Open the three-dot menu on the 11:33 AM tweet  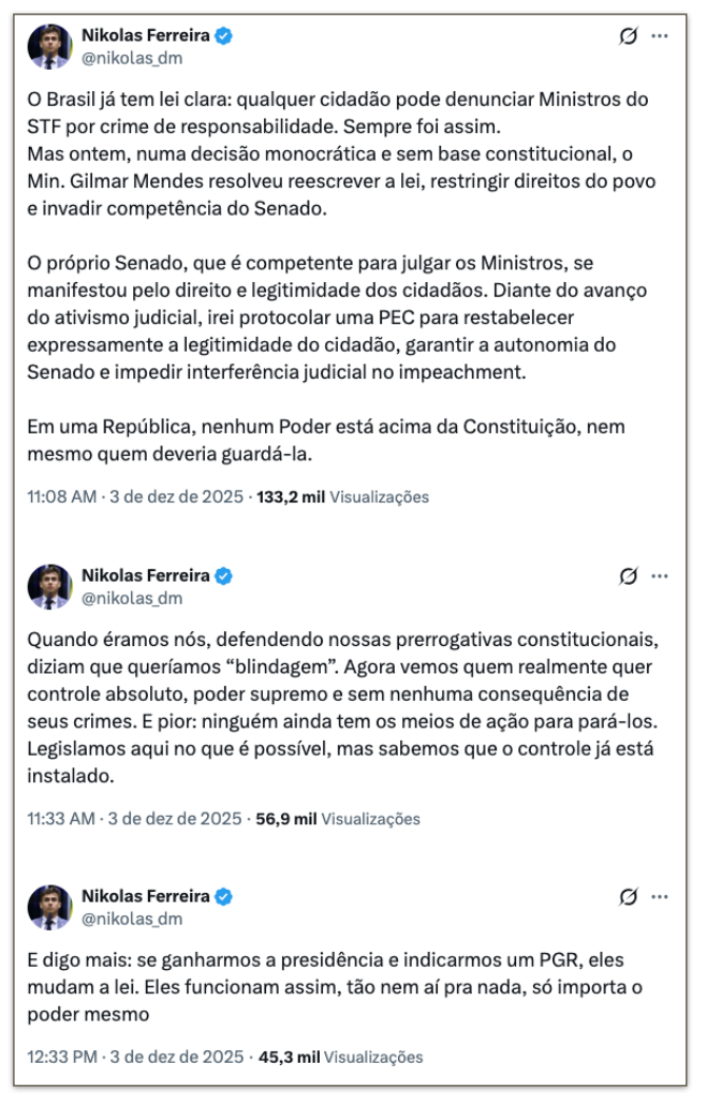click(x=660, y=577)
